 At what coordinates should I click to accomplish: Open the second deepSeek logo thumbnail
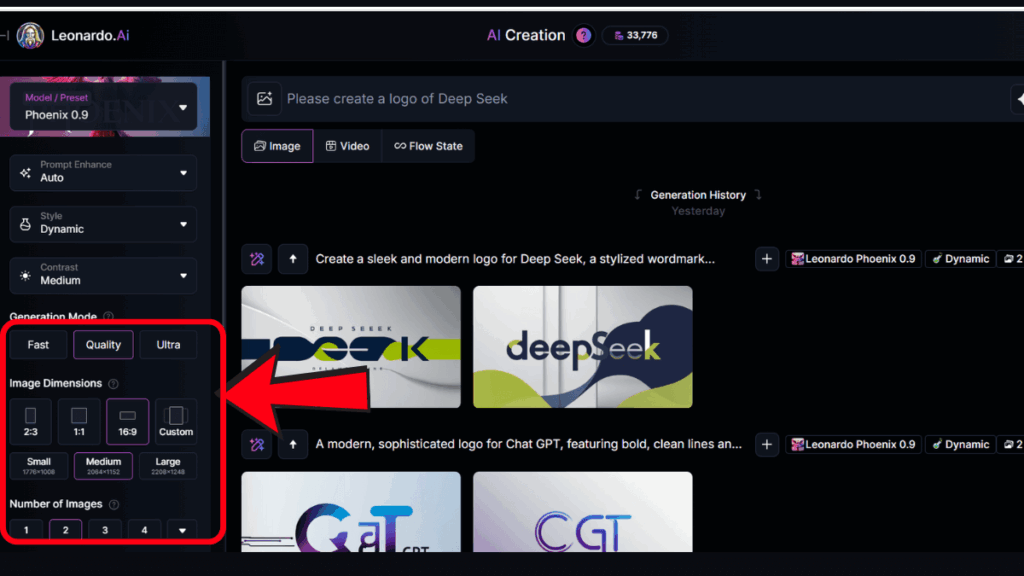click(583, 347)
